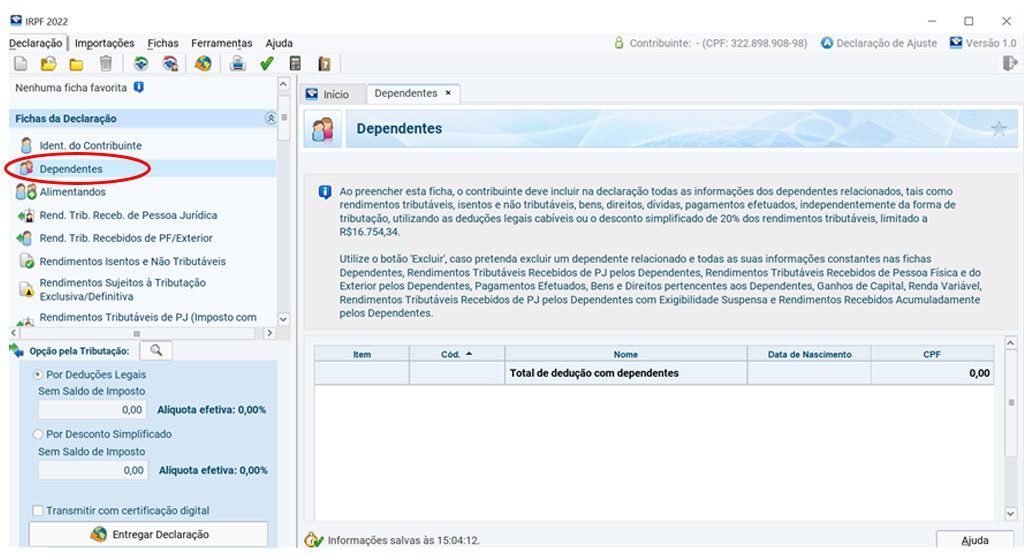This screenshot has height=557, width=1024.
Task: Open the Ajuda menu
Action: (279, 43)
